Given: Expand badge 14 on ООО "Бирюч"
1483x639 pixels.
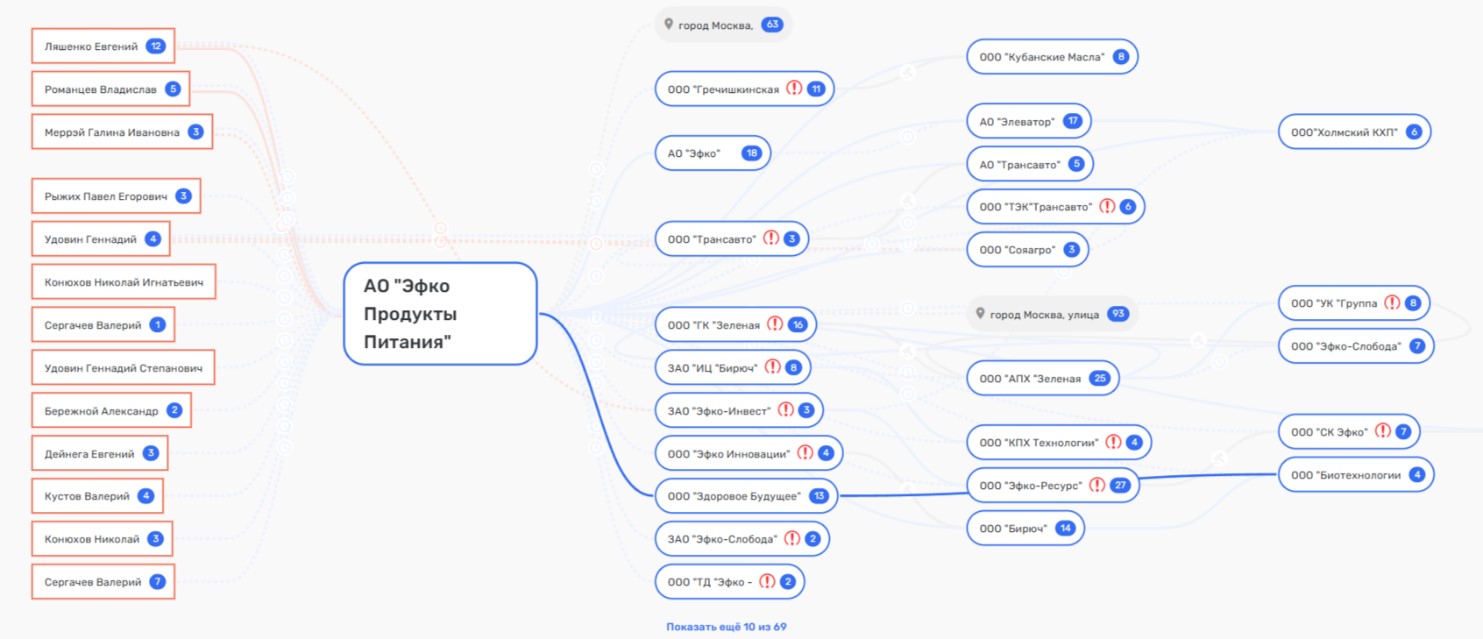Looking at the screenshot, I should coord(1066,528).
